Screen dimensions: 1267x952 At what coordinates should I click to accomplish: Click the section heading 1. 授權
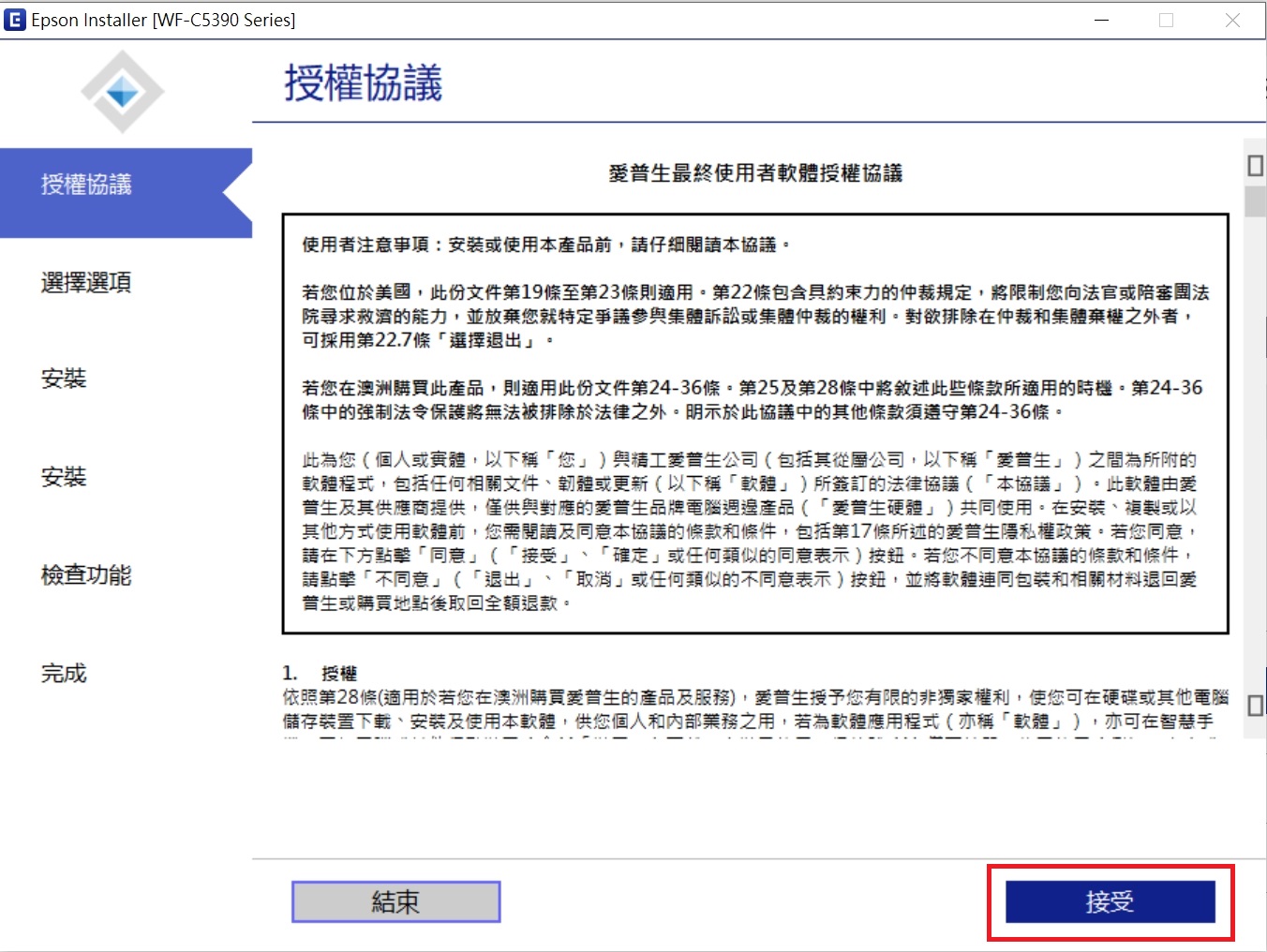coord(320,673)
